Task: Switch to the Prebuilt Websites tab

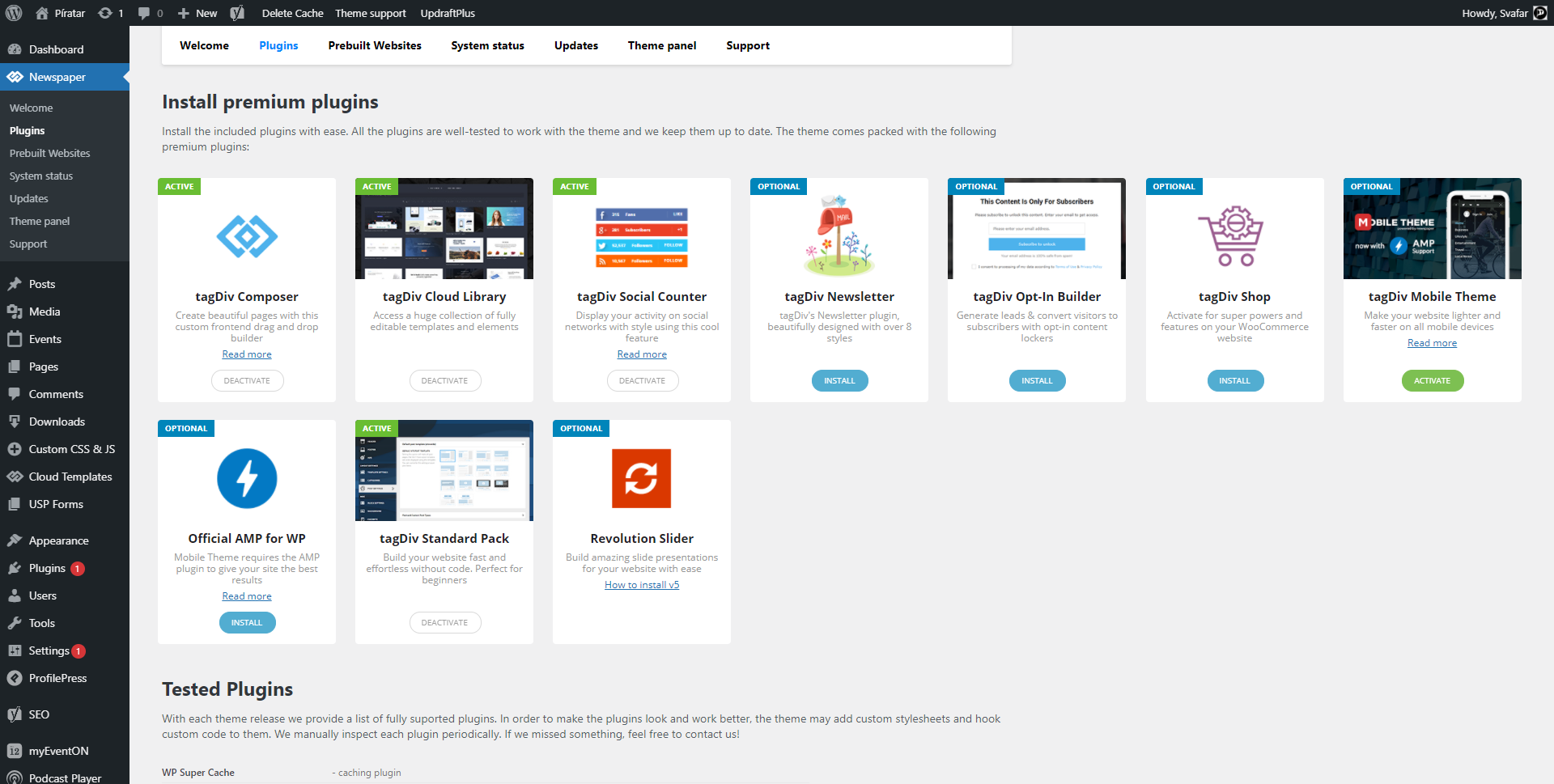Action: 375,45
